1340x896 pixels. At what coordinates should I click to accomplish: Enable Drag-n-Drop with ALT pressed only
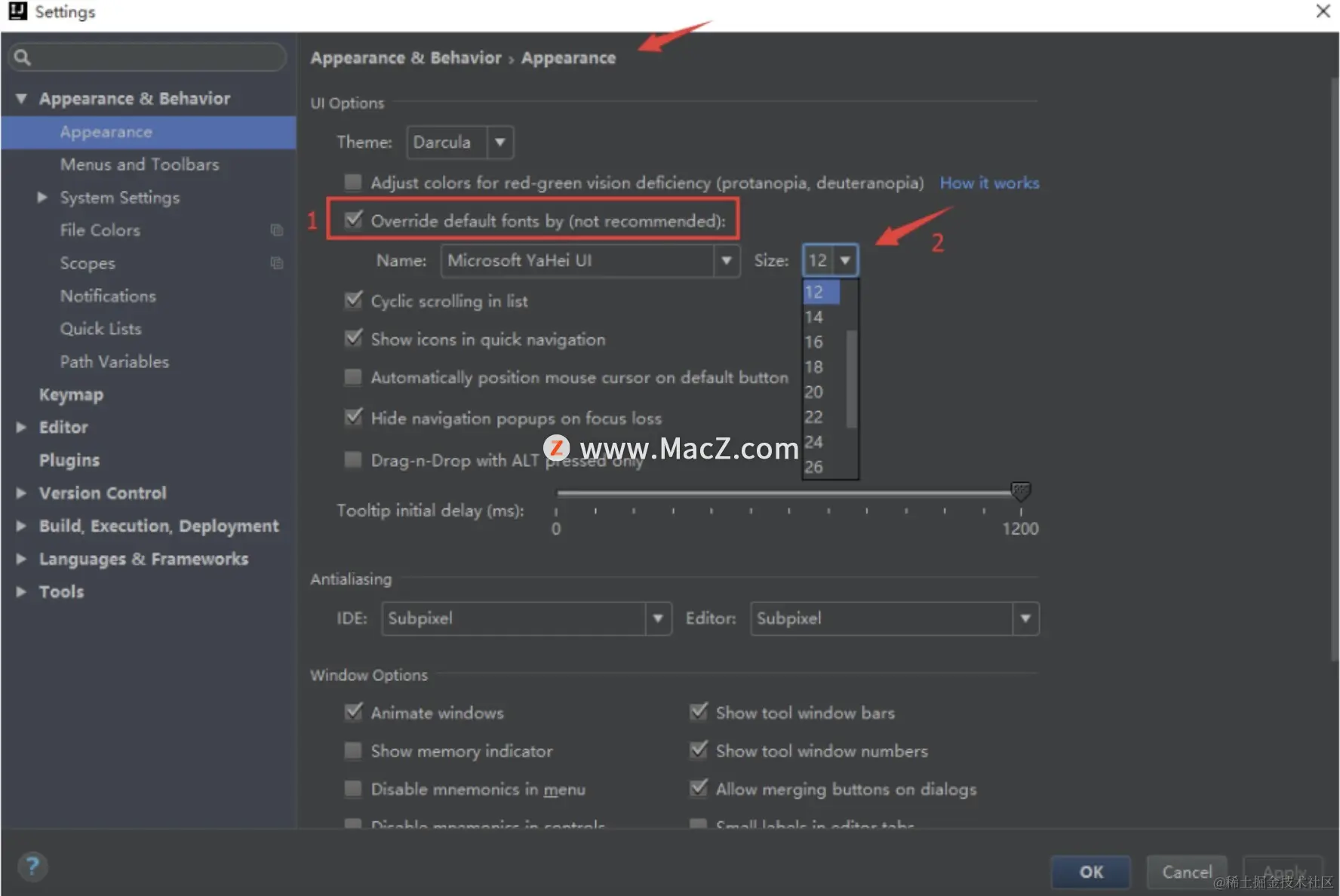[352, 459]
